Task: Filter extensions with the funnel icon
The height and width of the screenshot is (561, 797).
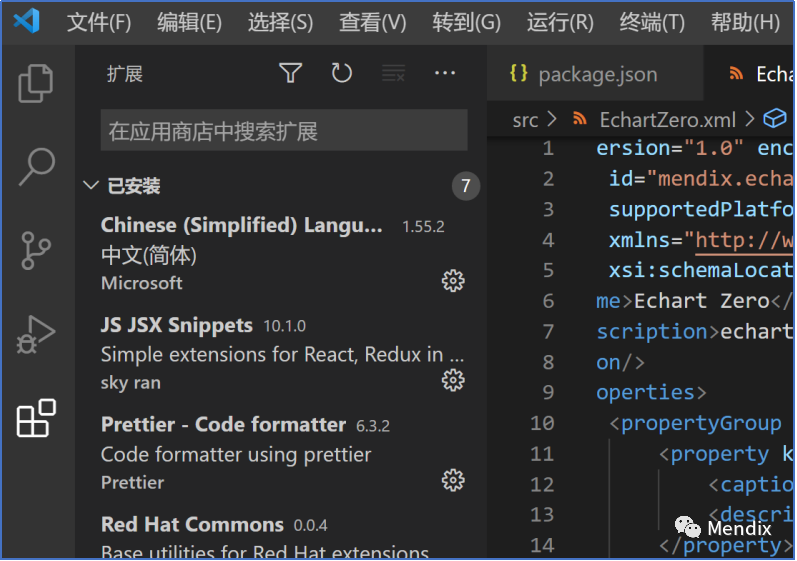Action: click(x=291, y=73)
